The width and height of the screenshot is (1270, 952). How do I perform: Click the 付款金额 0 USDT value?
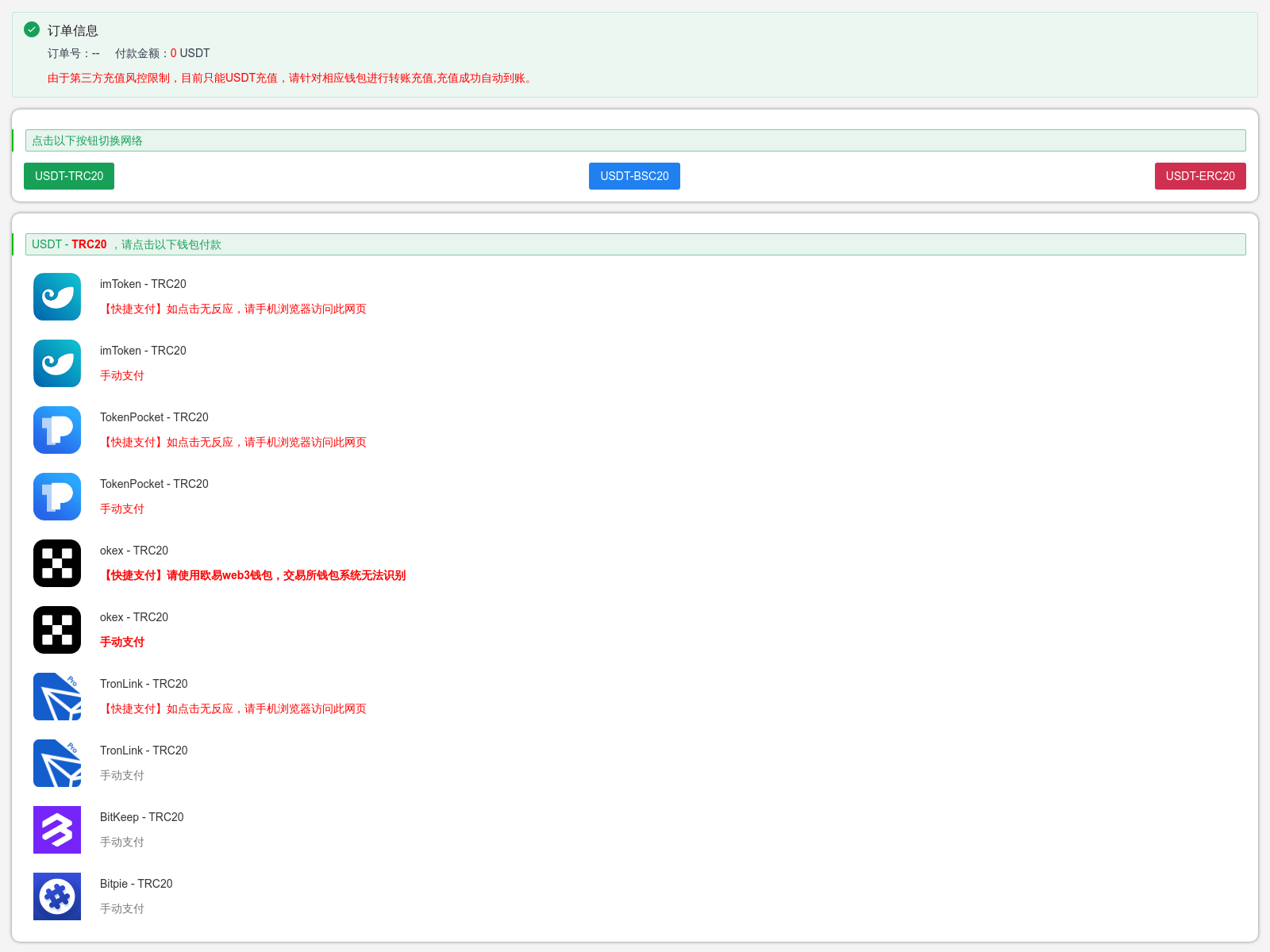coord(163,53)
